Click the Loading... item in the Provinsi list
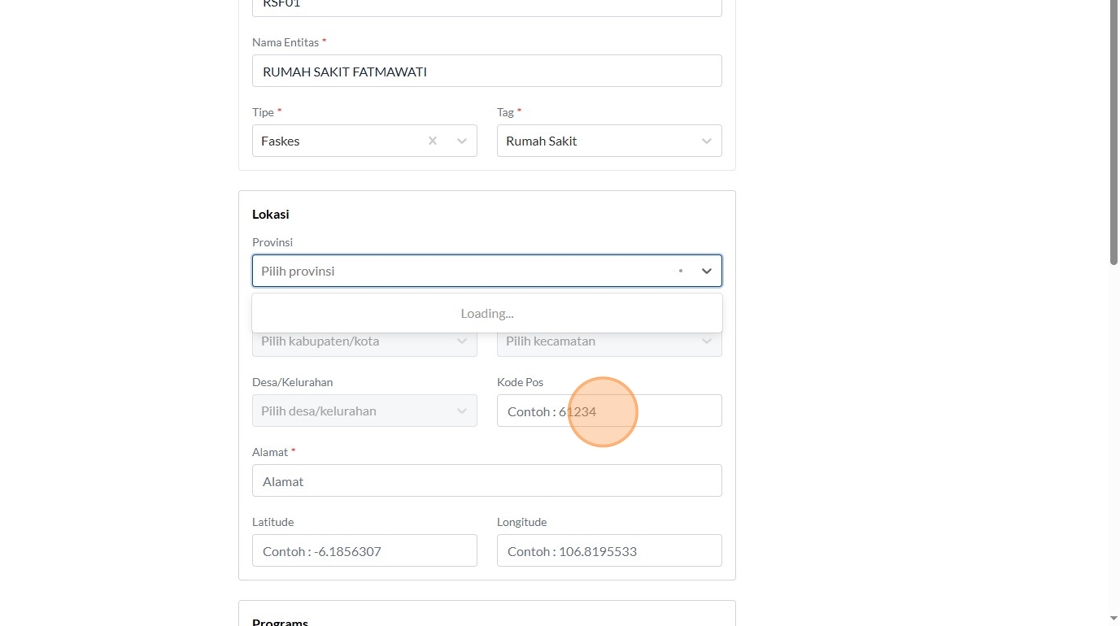Viewport: 1120px width, 626px height. tap(487, 313)
